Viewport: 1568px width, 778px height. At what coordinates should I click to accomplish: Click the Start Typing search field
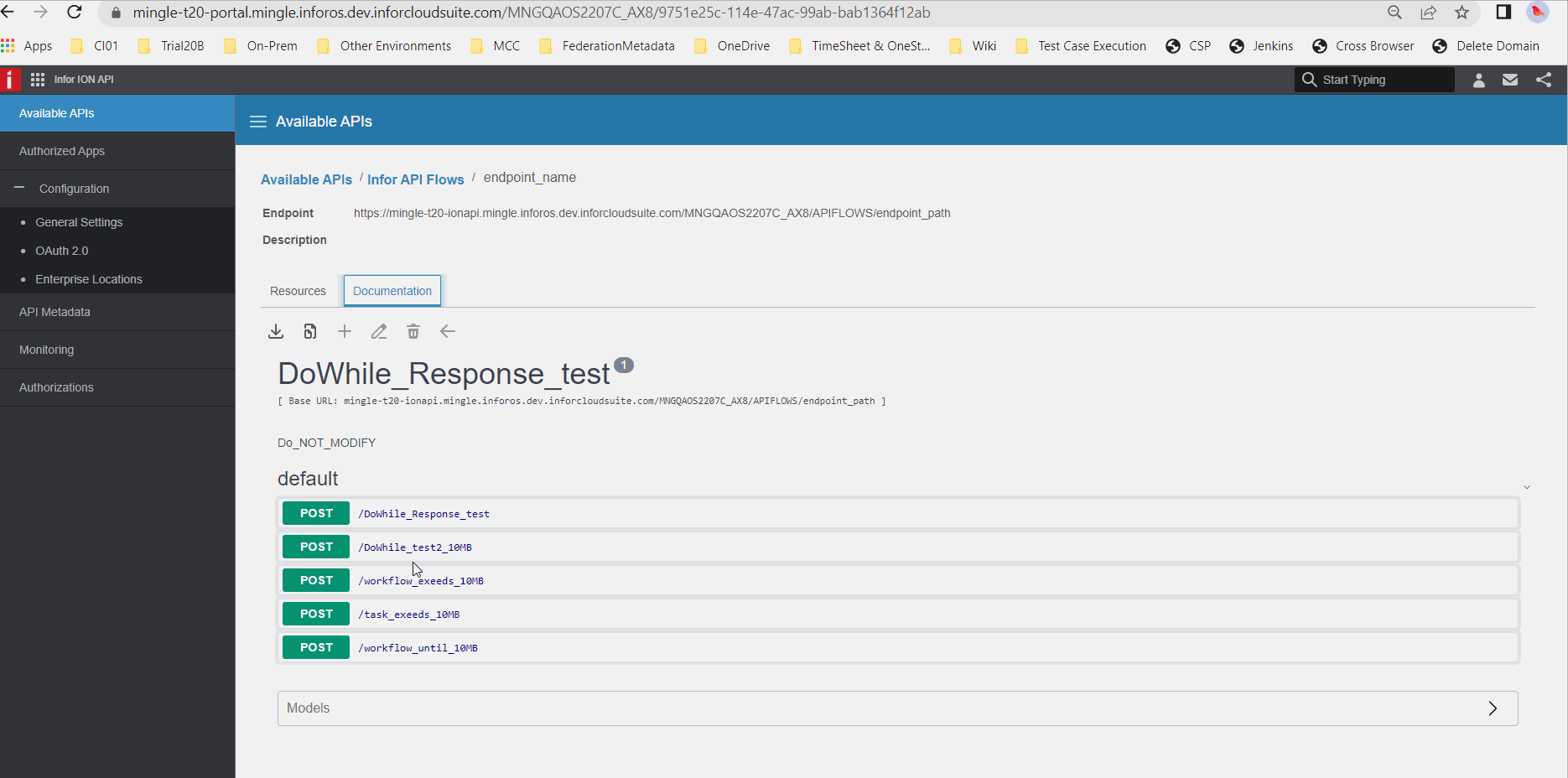pos(1375,80)
